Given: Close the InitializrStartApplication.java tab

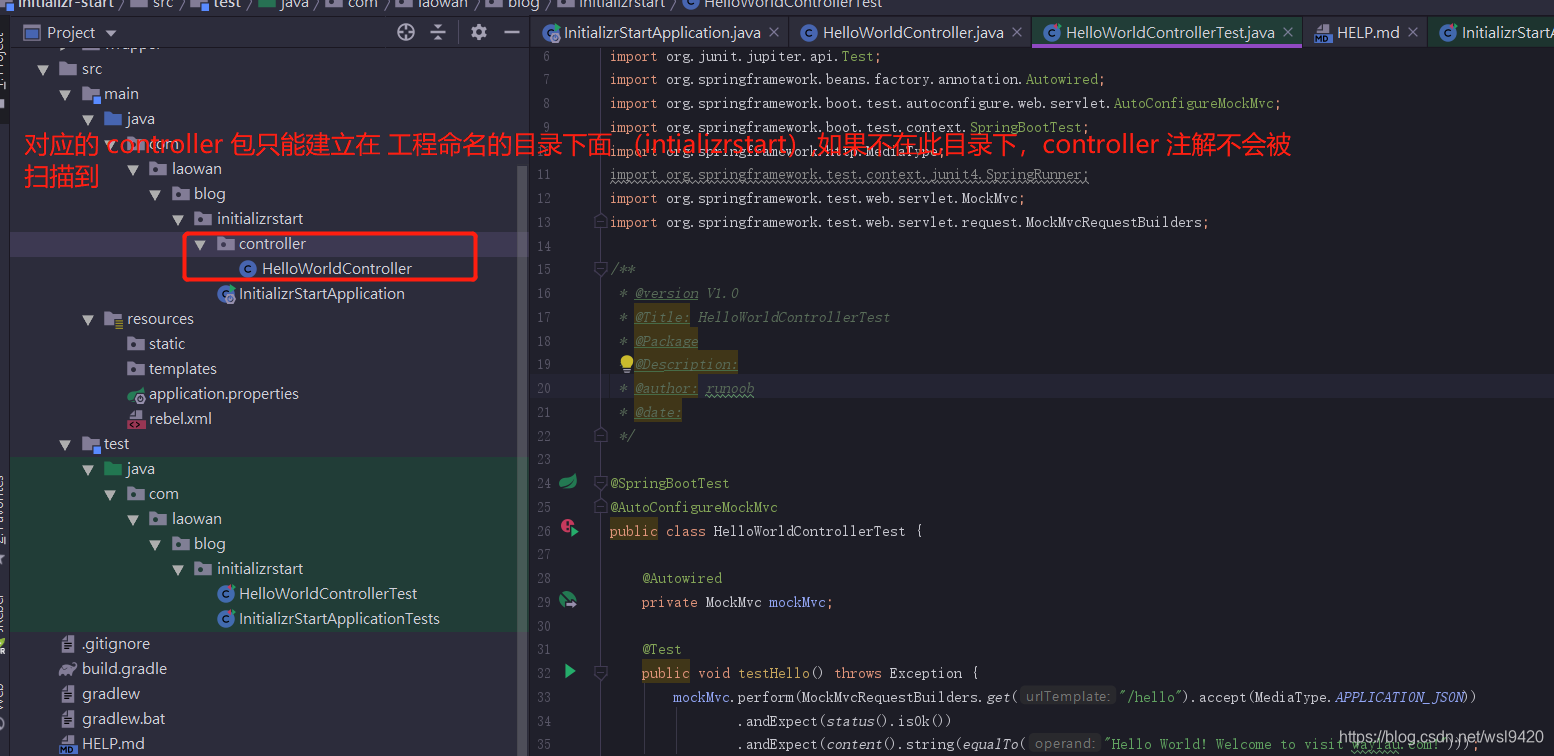Looking at the screenshot, I should (x=773, y=32).
